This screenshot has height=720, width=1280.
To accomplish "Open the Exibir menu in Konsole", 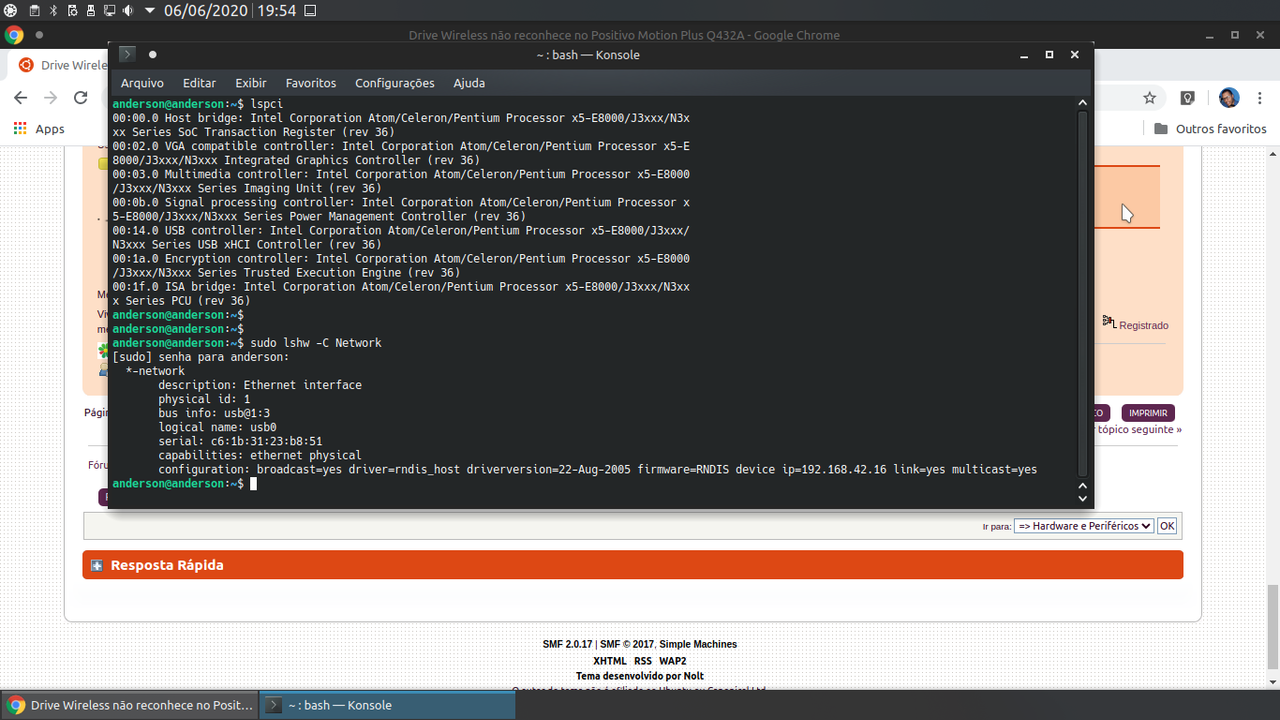I will pos(251,83).
